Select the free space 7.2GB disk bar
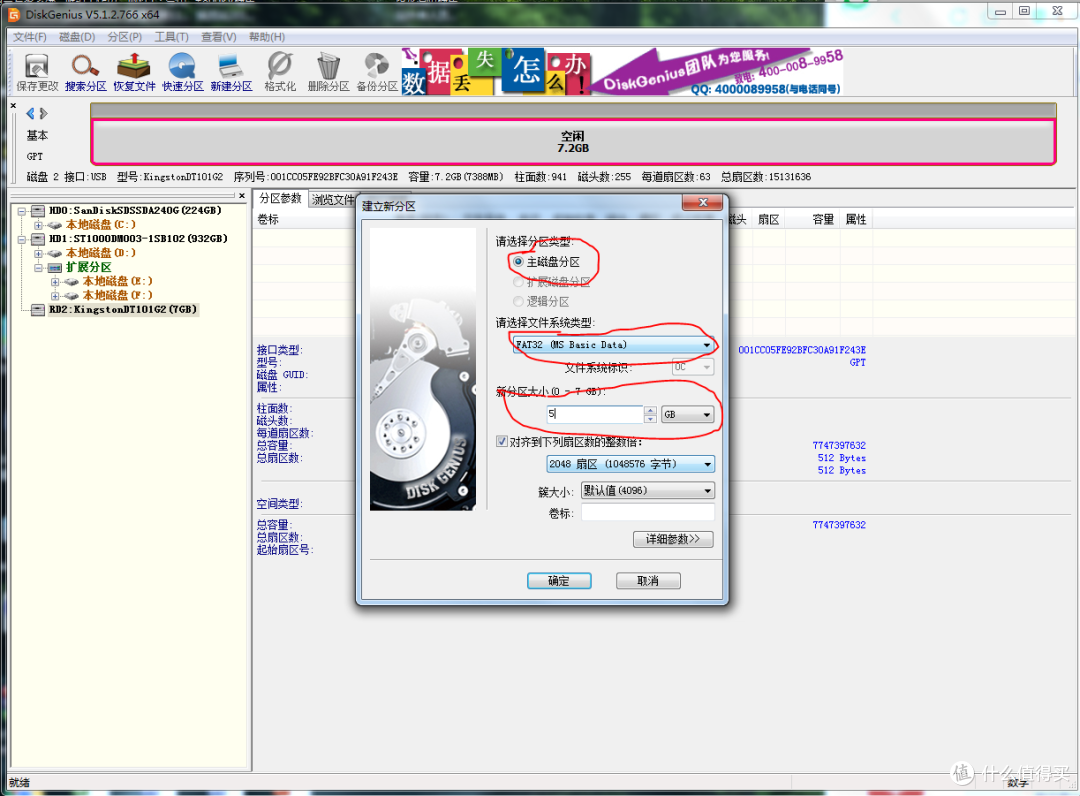This screenshot has height=796, width=1080. click(x=573, y=142)
